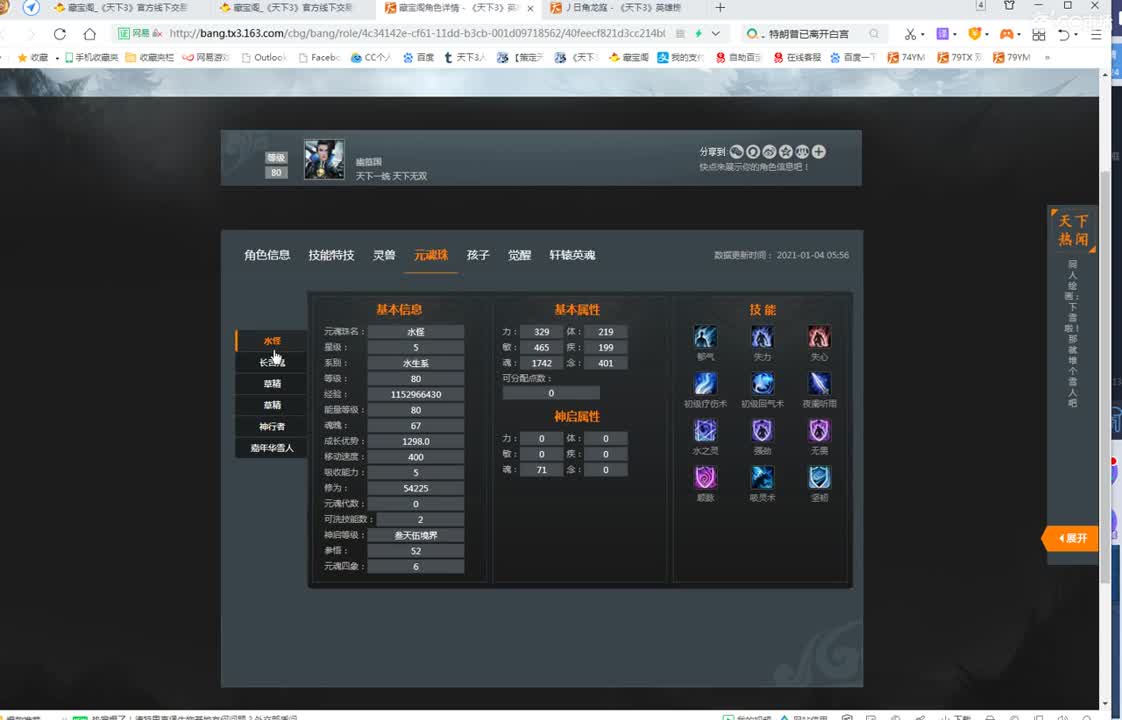Click the 坚韧 shield skill icon
This screenshot has width=1122, height=720.
(819, 477)
